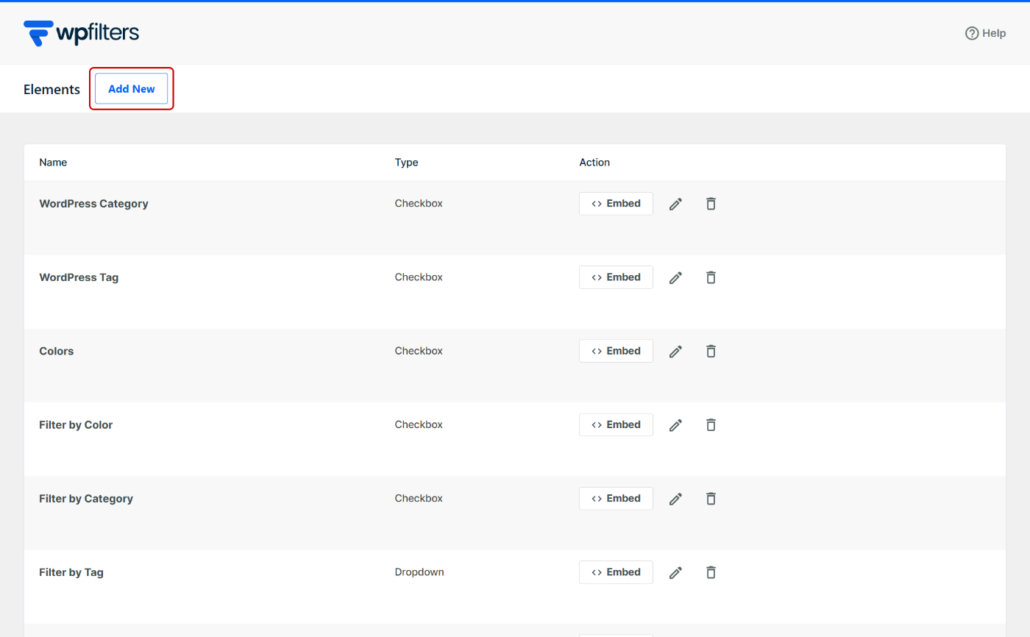Click the Dropdown type of Filter by Tag
Image resolution: width=1030 pixels, height=637 pixels.
(419, 572)
